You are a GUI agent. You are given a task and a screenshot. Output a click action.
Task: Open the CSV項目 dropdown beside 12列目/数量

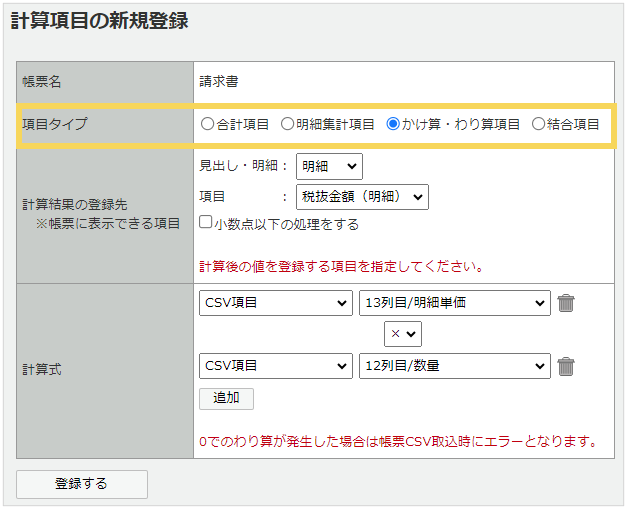point(276,366)
